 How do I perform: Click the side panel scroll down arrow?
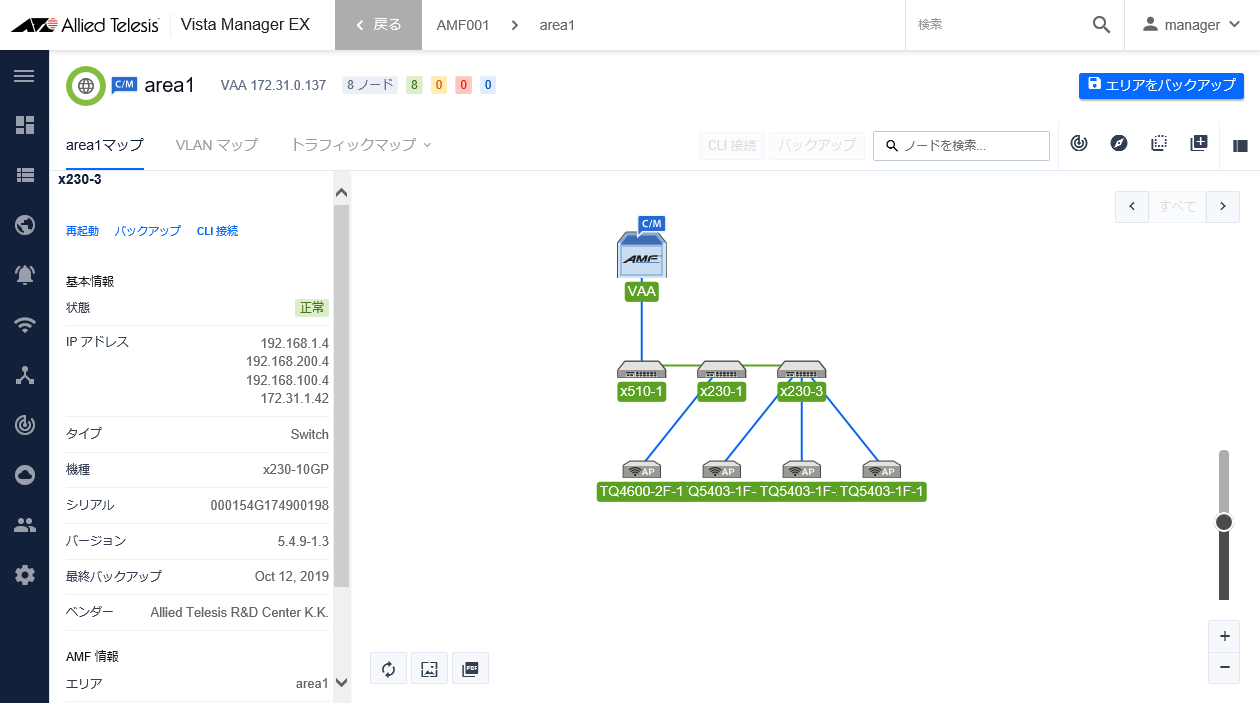click(341, 683)
